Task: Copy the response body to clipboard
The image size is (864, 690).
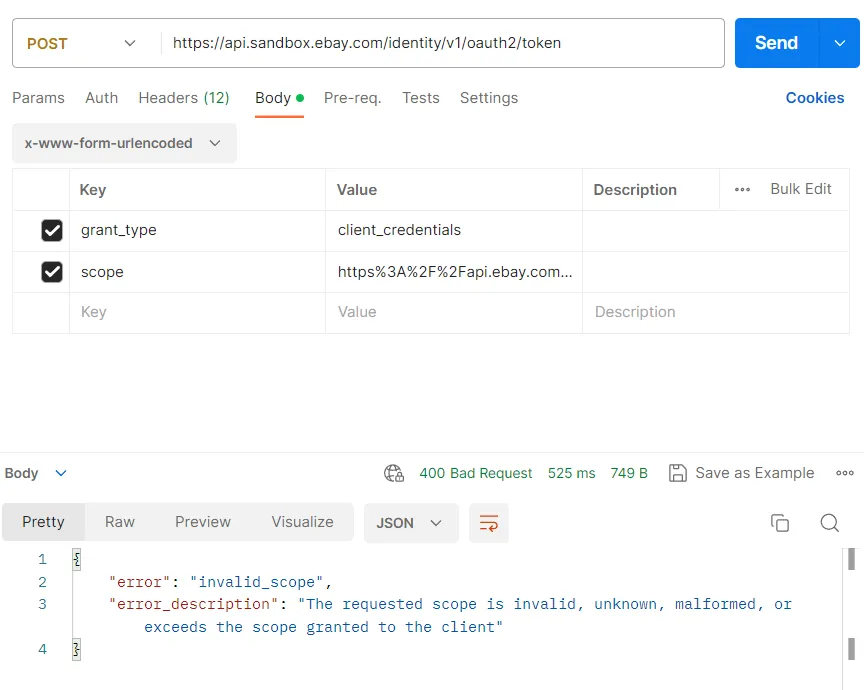Action: click(x=780, y=523)
